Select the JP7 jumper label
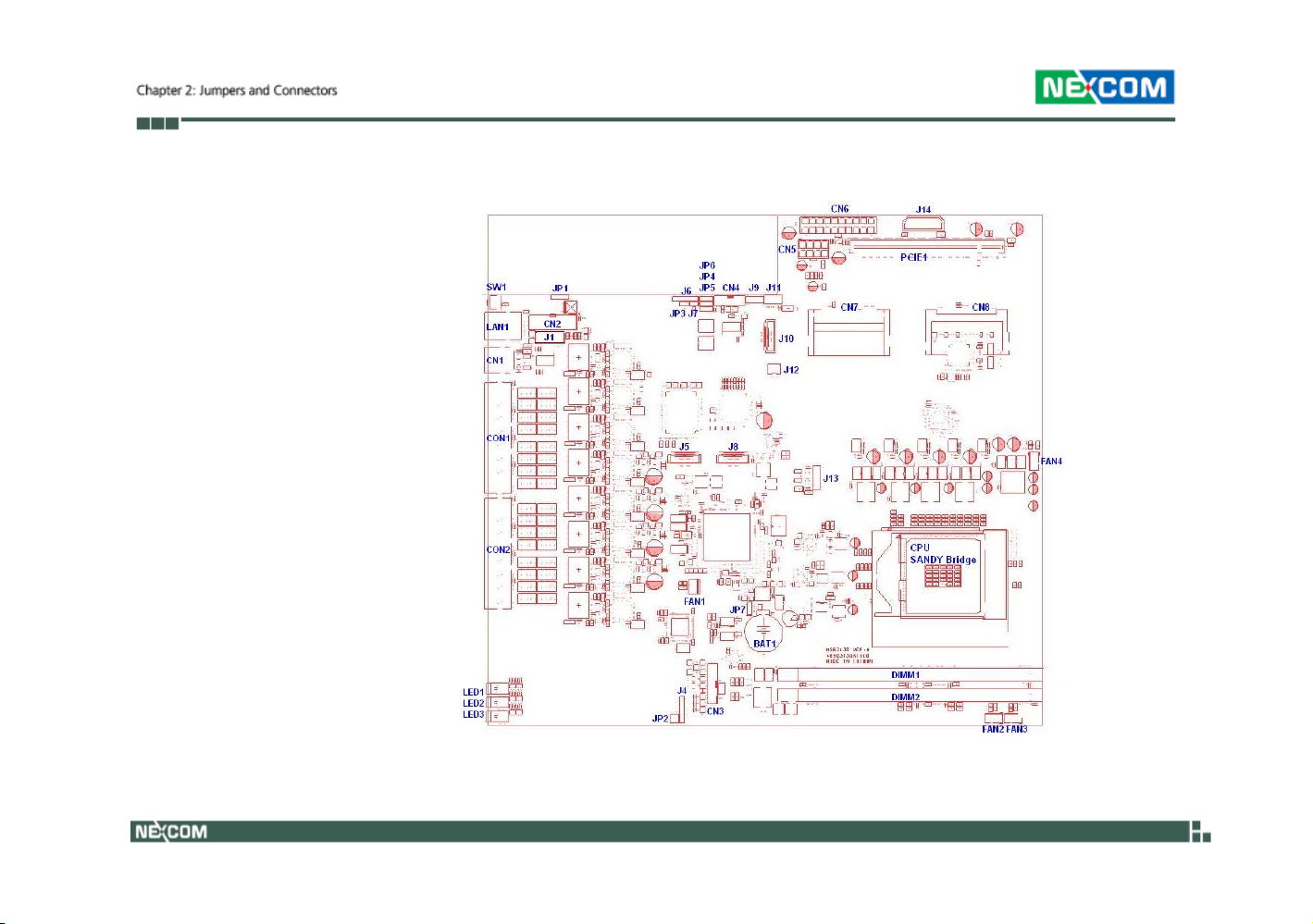This screenshot has width=1313, height=924. pos(737,610)
